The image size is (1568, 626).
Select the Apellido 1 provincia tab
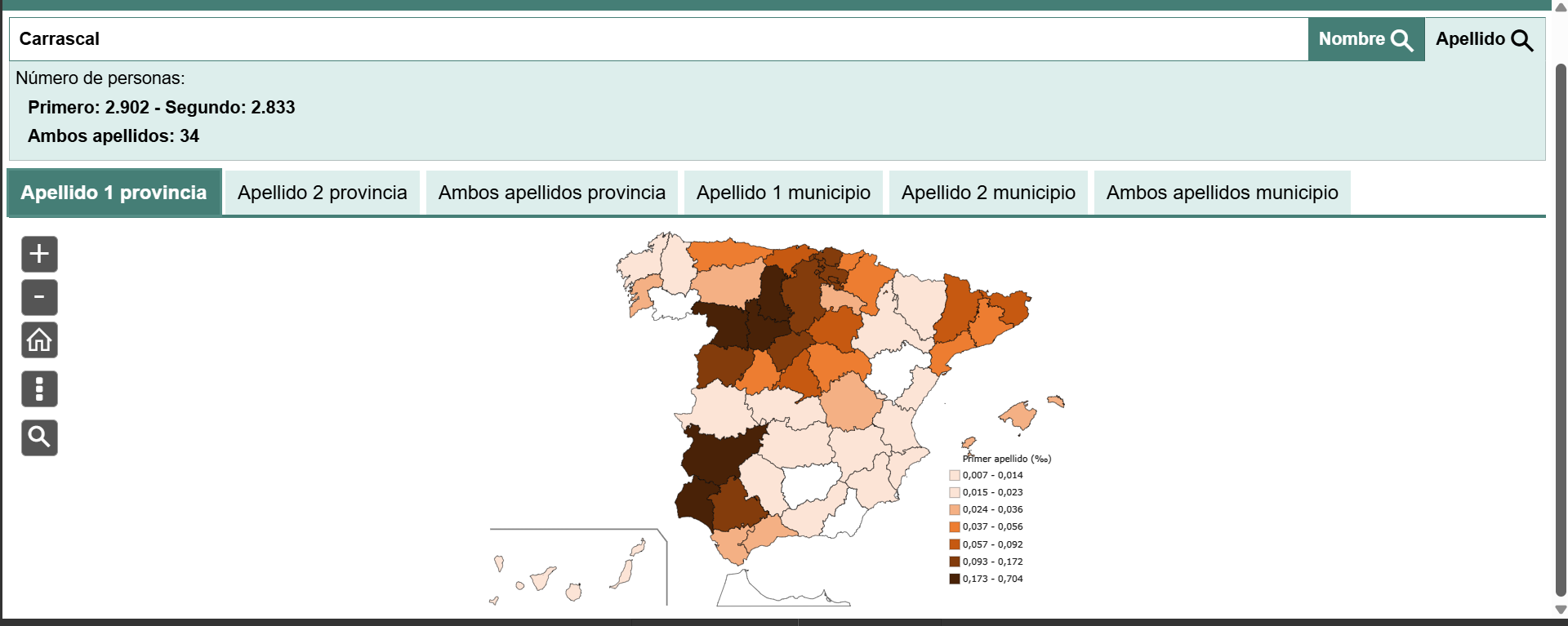pyautogui.click(x=114, y=193)
